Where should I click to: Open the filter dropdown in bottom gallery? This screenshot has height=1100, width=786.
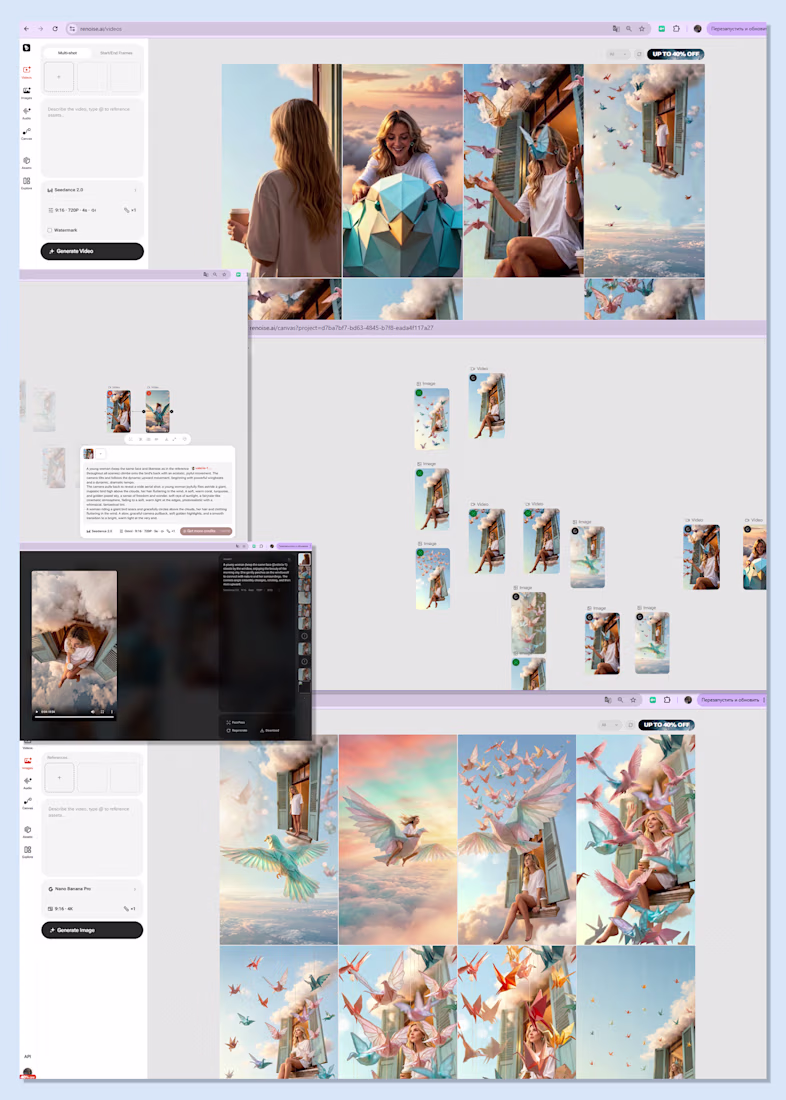pos(610,725)
